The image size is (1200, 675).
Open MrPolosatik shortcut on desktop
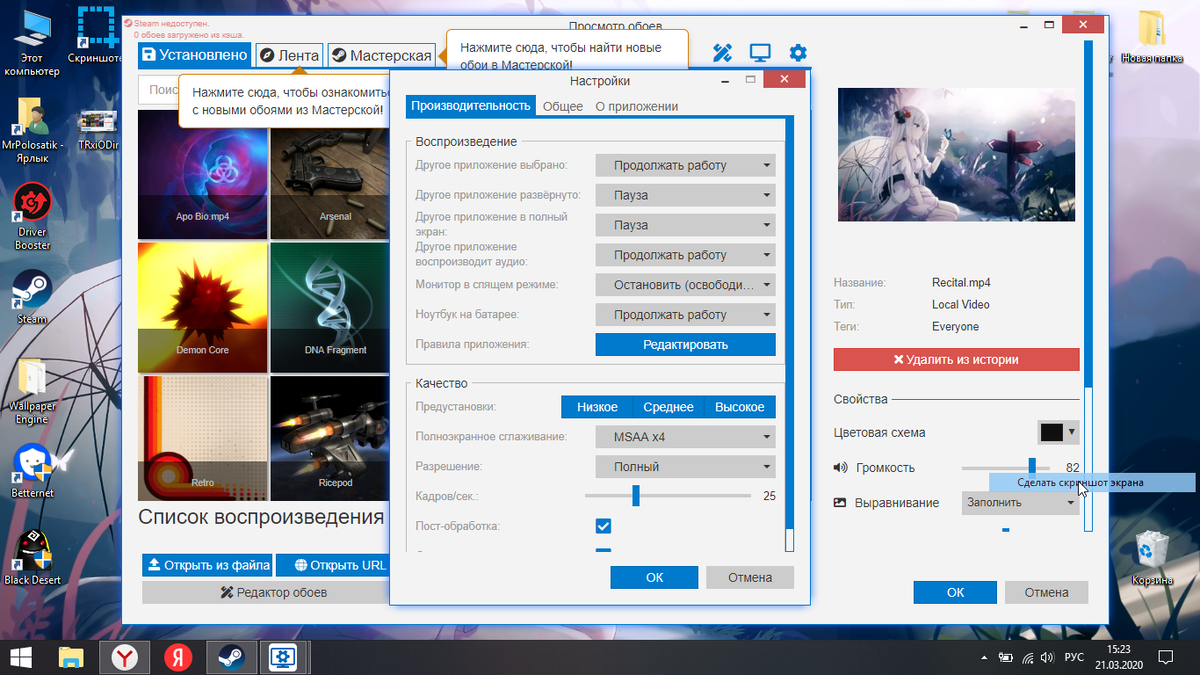click(32, 132)
